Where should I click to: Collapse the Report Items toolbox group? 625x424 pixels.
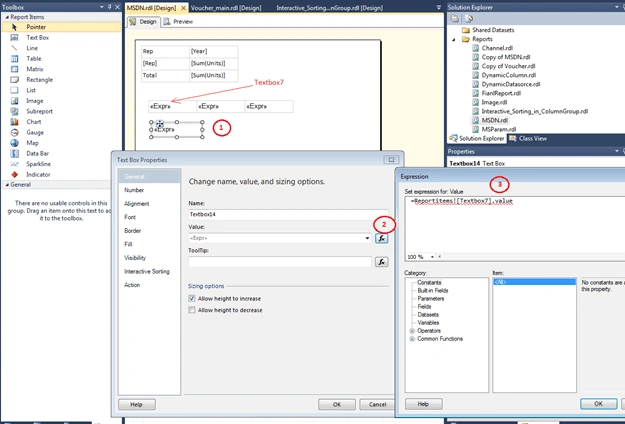[x=7, y=17]
